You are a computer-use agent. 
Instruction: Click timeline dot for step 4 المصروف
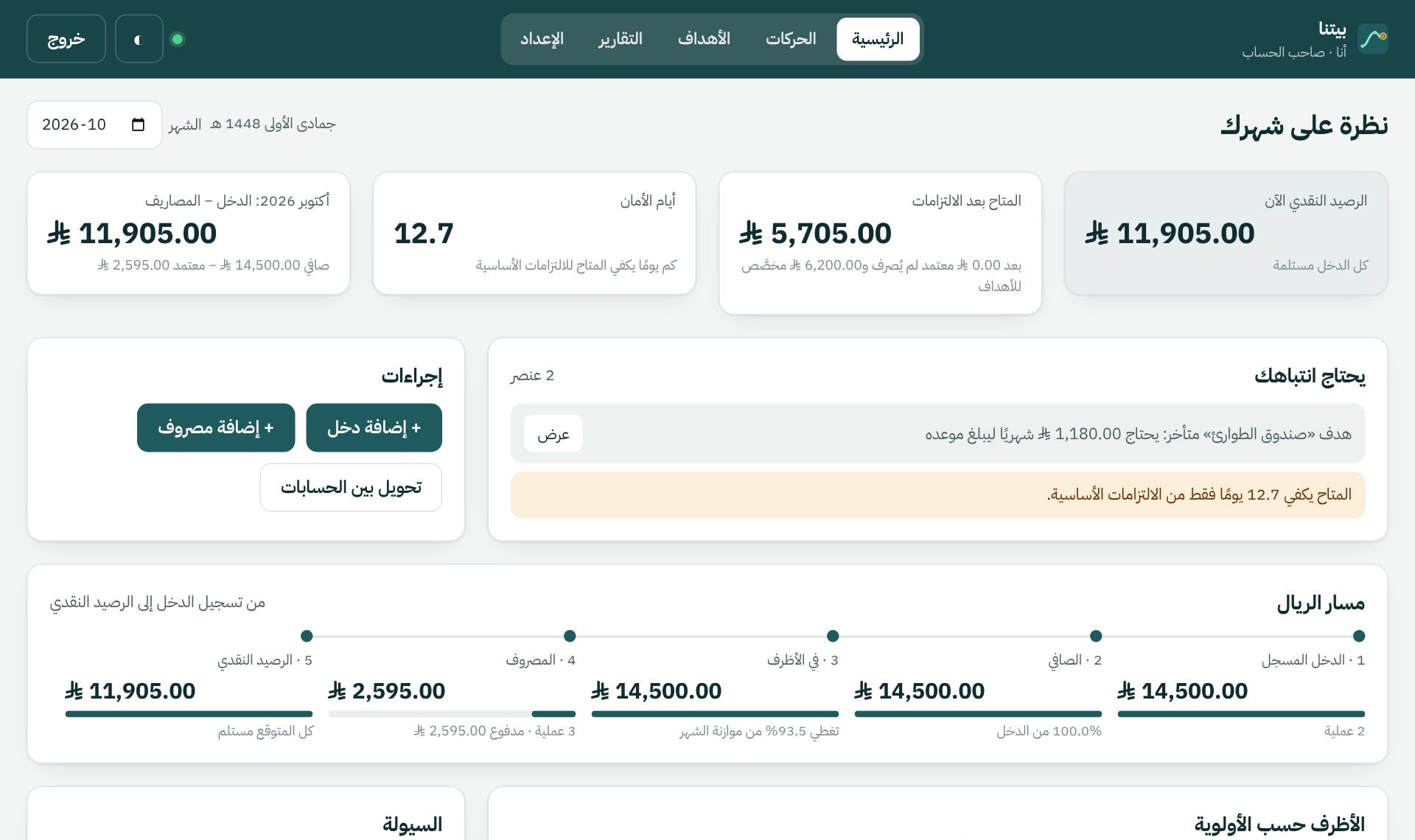point(570,636)
